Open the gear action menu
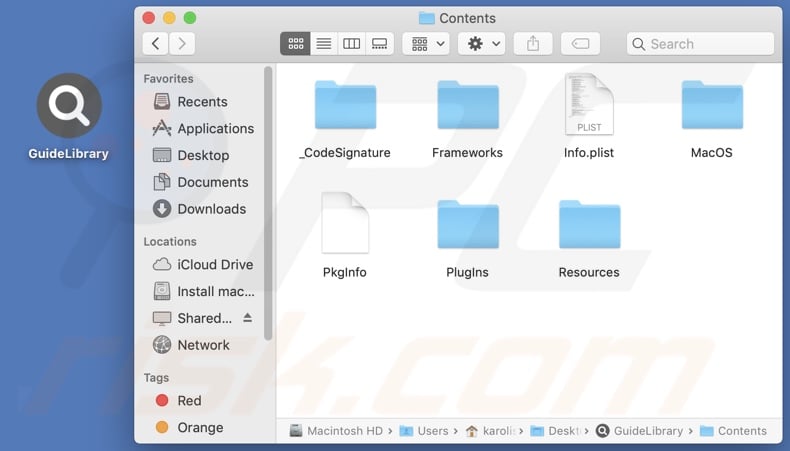 click(x=481, y=44)
